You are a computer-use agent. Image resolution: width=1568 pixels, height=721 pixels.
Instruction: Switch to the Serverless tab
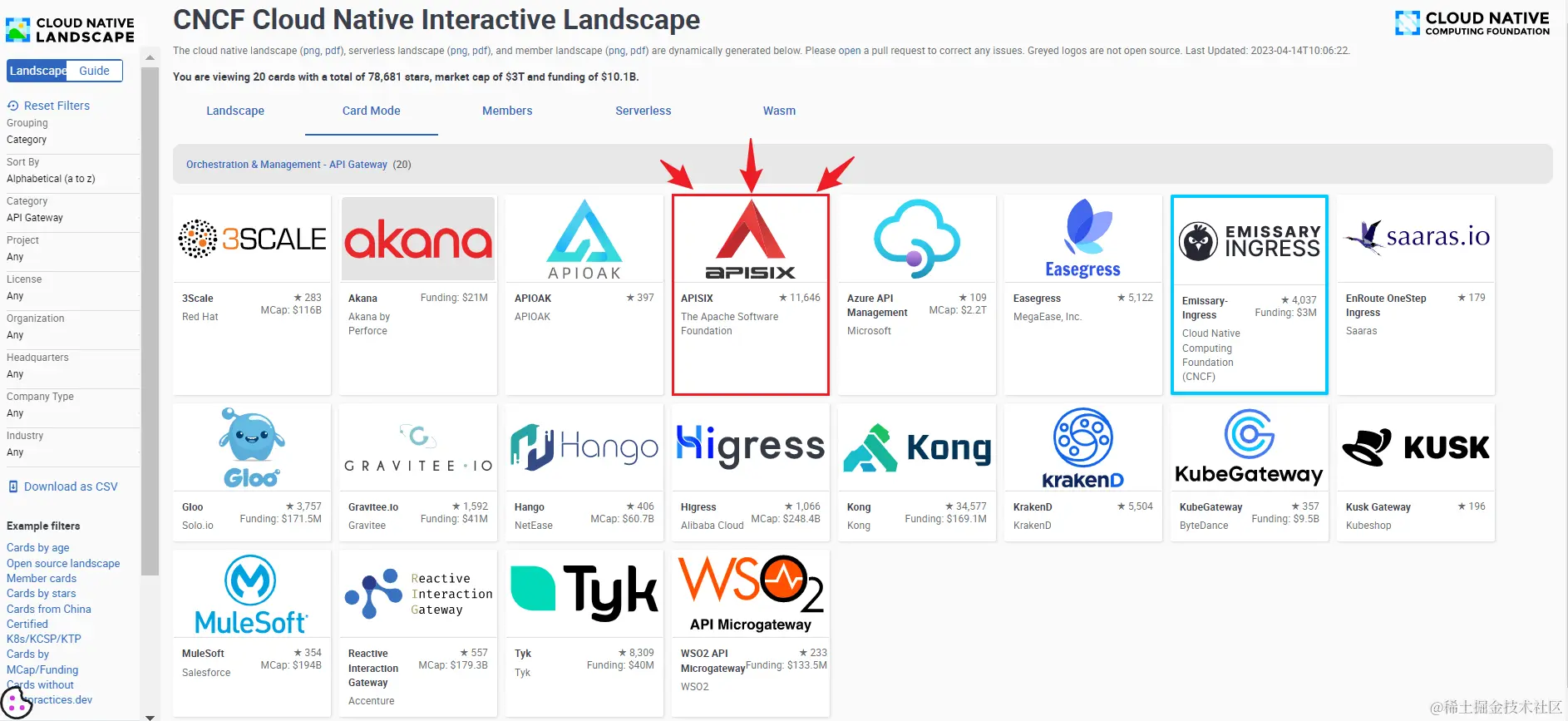click(x=643, y=111)
